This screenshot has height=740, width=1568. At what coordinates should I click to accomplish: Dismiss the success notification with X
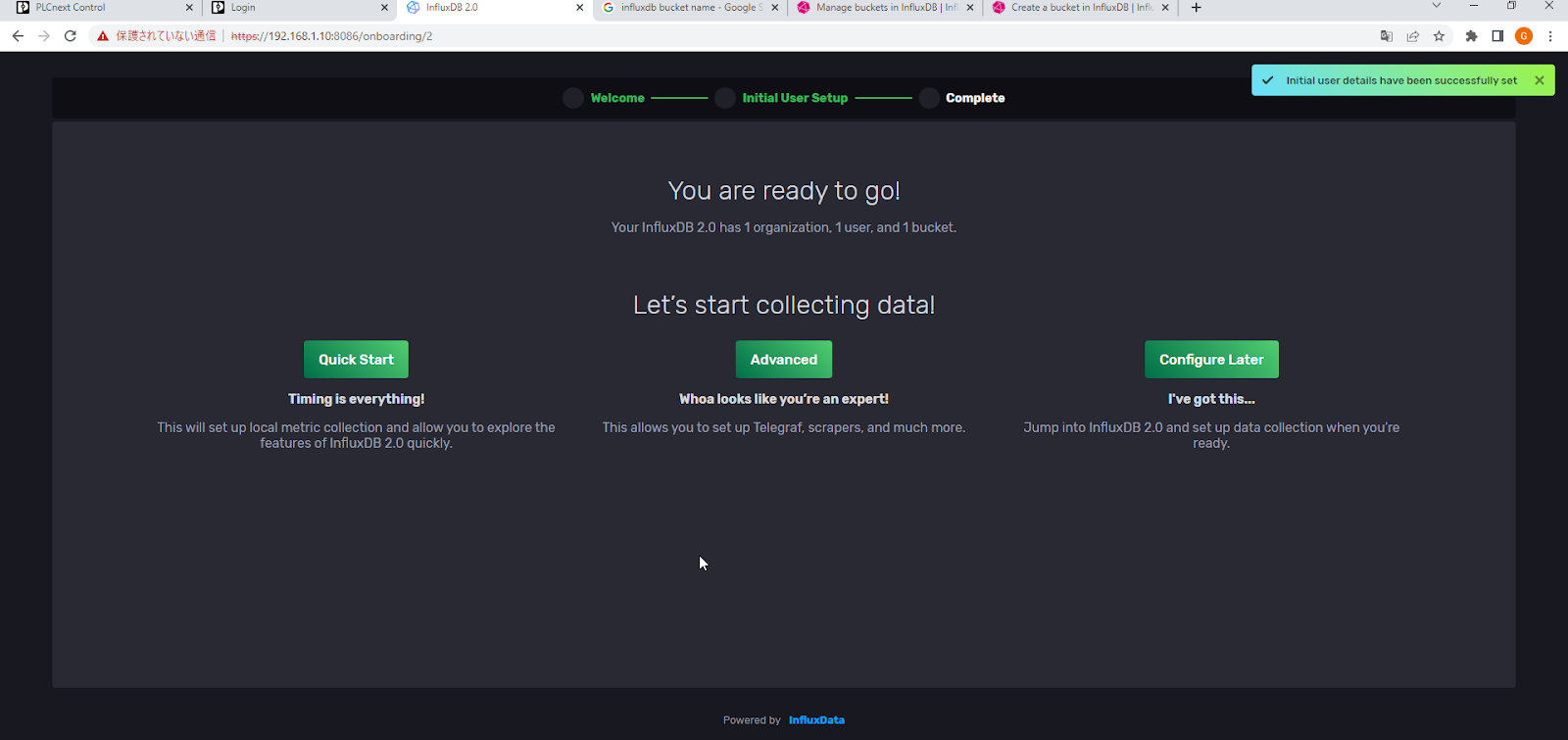coord(1540,80)
